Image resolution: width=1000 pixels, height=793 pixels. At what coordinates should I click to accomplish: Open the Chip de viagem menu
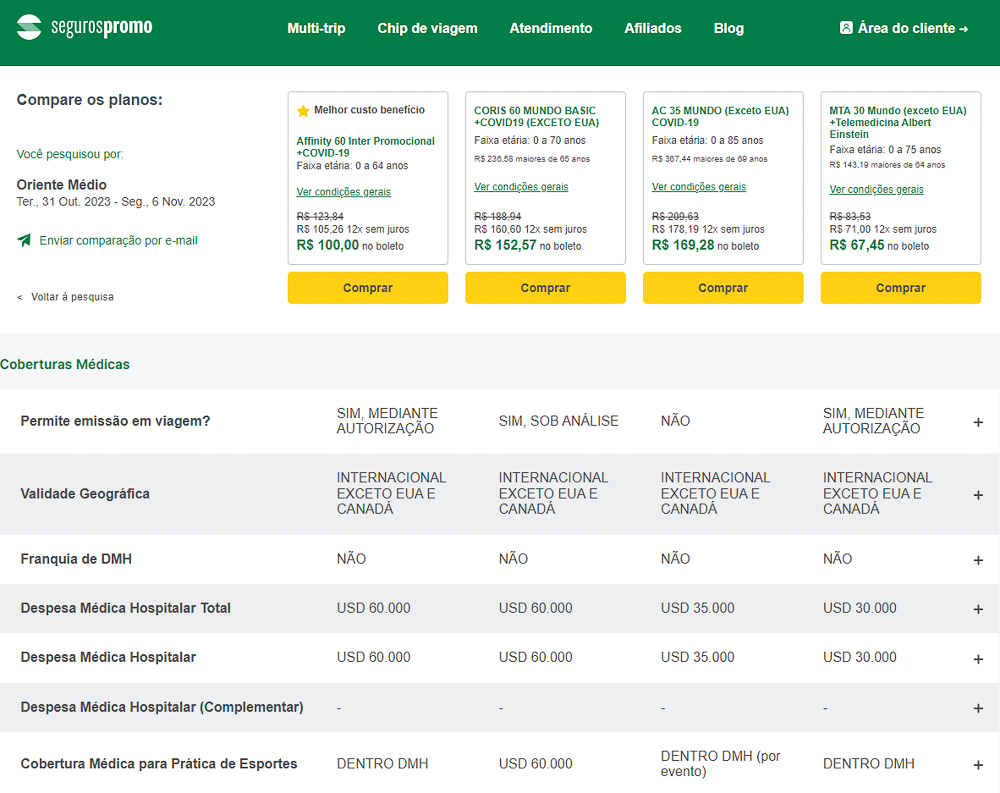(427, 28)
